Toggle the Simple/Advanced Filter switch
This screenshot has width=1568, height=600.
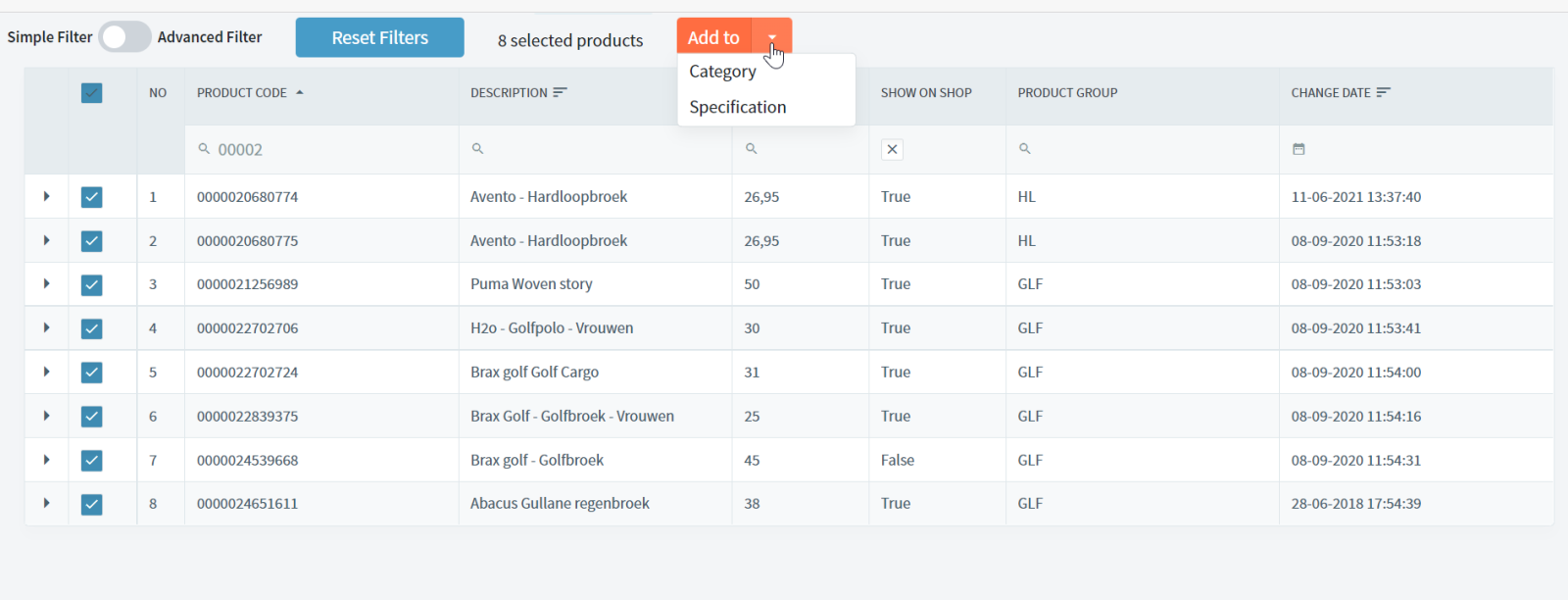[x=124, y=37]
